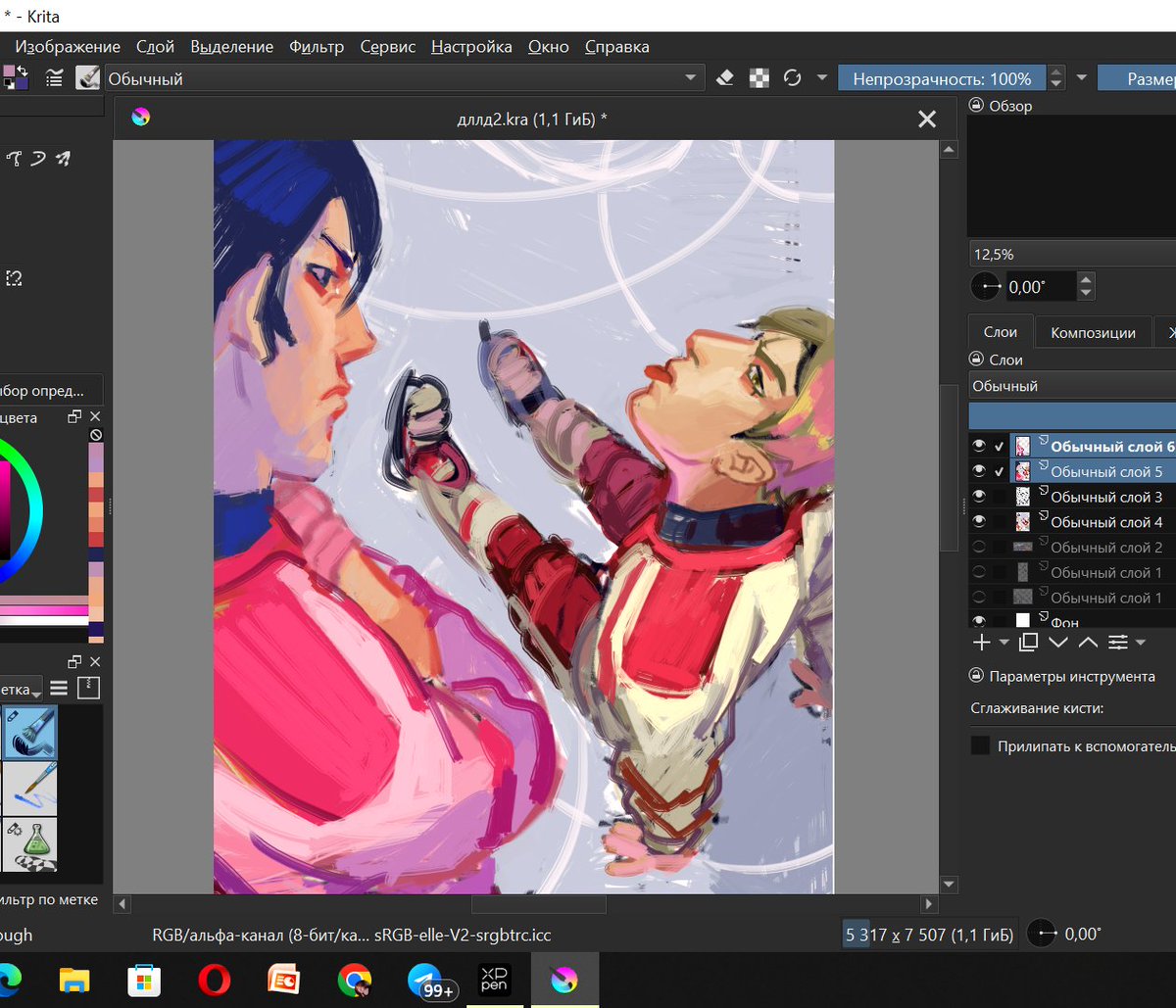Enable Прилипать к вспомогательным checkbox
Image resolution: width=1176 pixels, height=1008 pixels.
[x=980, y=746]
